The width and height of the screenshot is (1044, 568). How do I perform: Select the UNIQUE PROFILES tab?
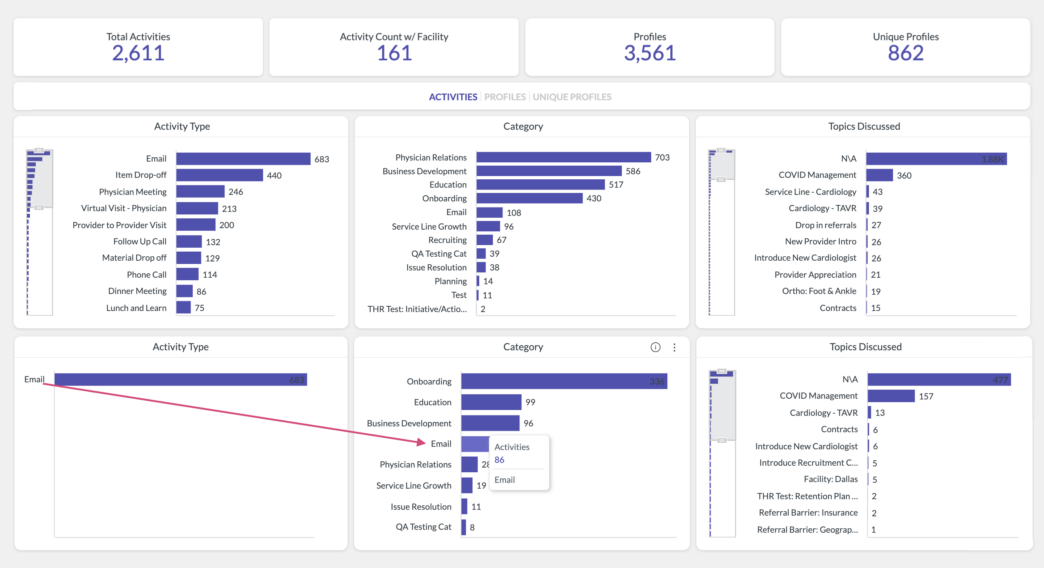[572, 97]
